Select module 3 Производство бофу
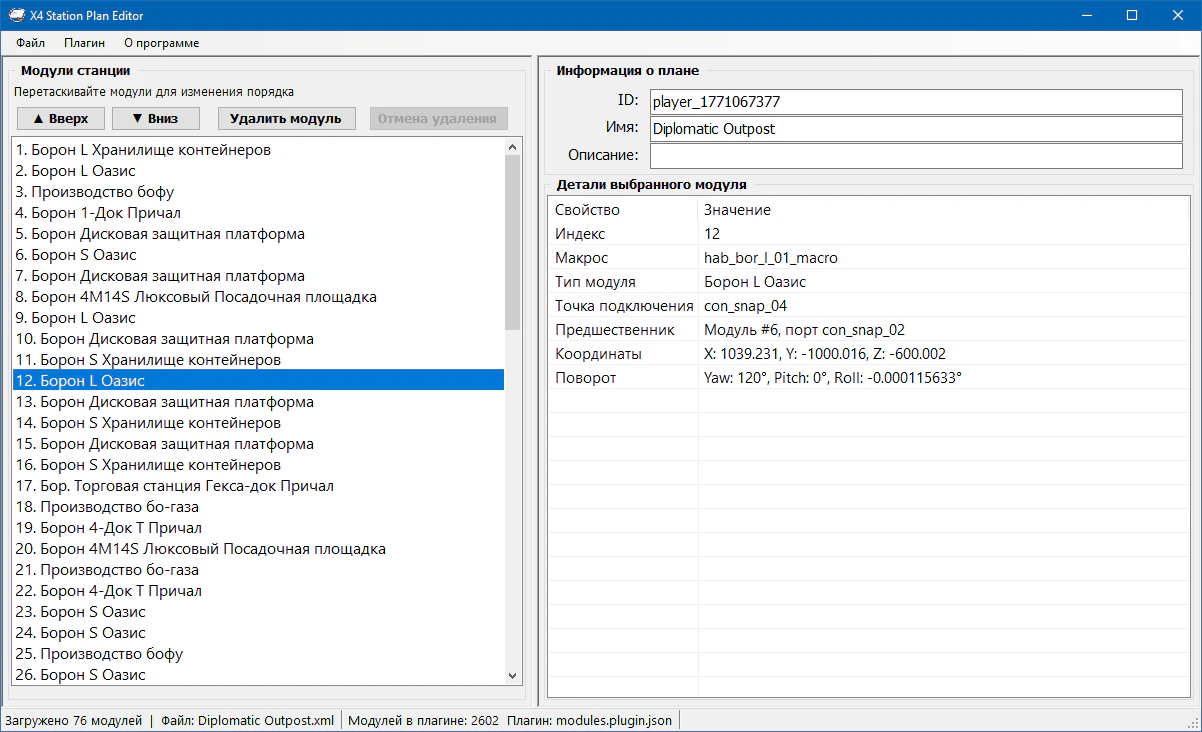 tap(95, 192)
